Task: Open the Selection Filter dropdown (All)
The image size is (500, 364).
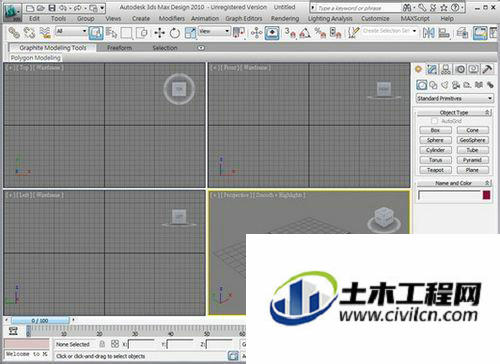Action: click(x=71, y=31)
